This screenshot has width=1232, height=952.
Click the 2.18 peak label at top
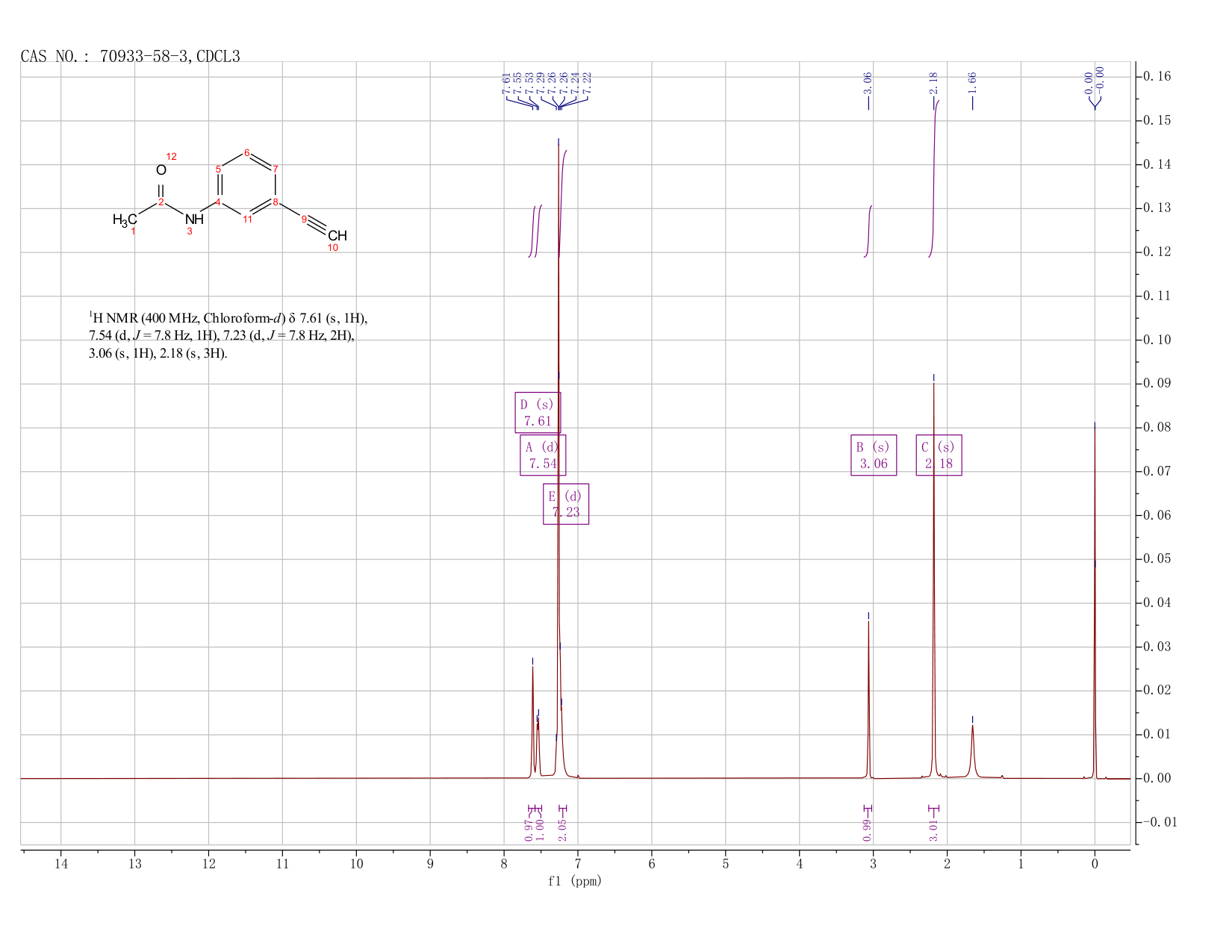(933, 82)
